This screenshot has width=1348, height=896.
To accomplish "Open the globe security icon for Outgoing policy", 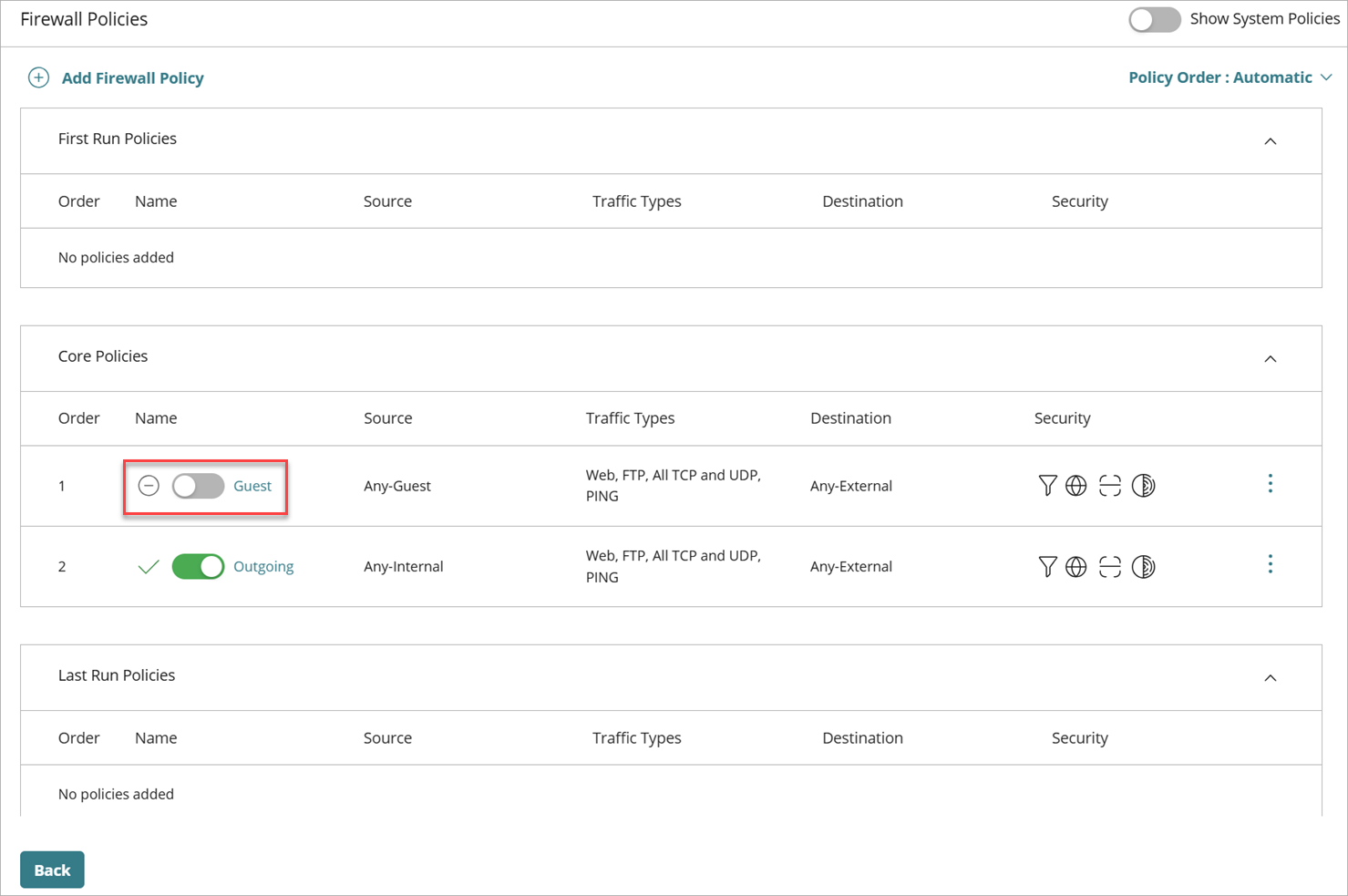I will tap(1076, 566).
